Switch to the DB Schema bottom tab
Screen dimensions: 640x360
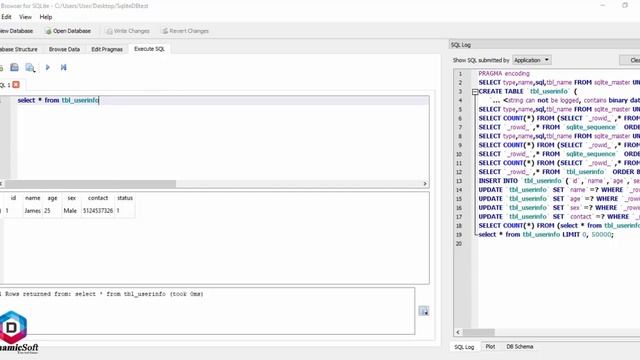coord(520,347)
